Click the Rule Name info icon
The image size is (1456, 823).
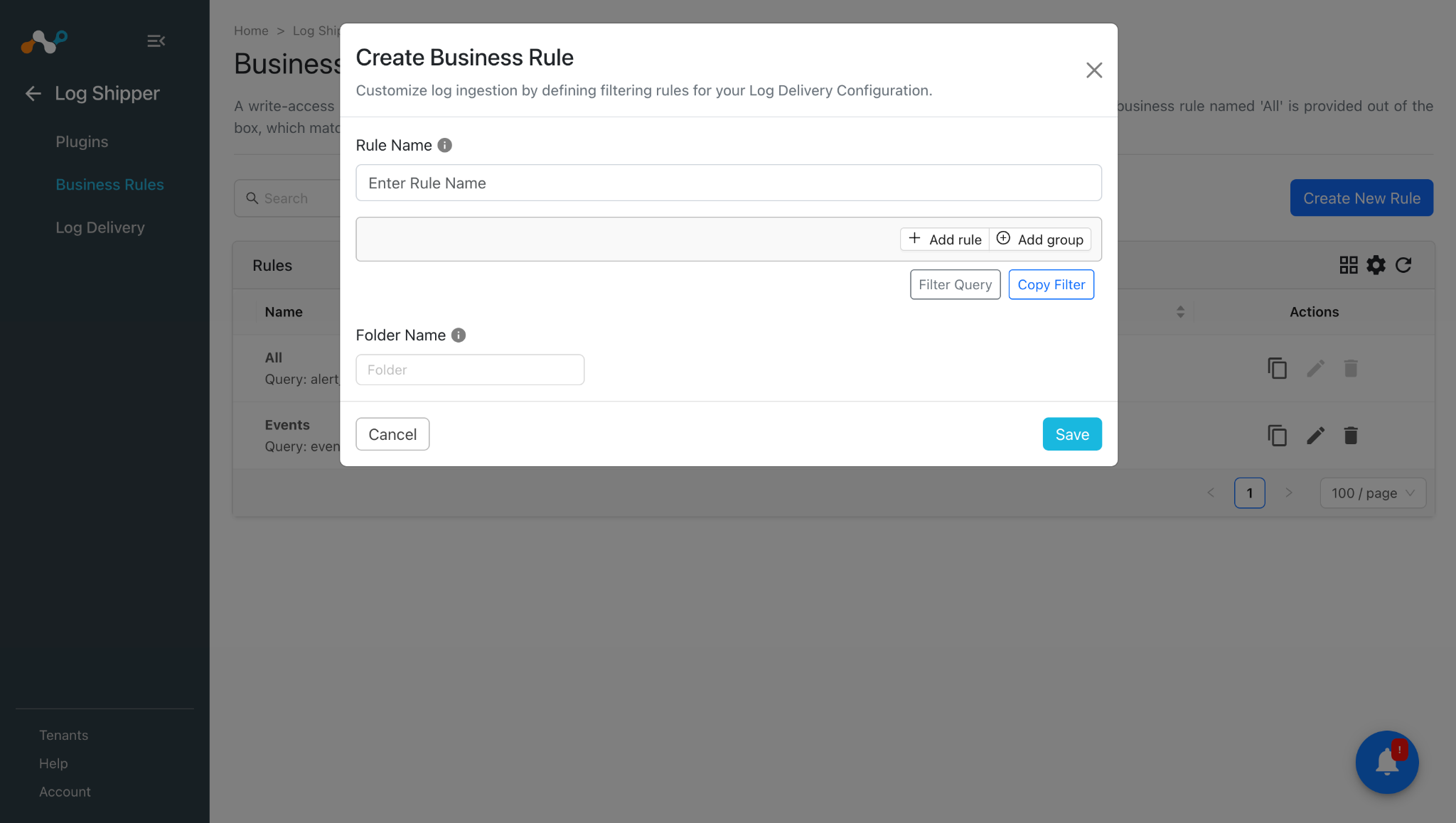445,145
